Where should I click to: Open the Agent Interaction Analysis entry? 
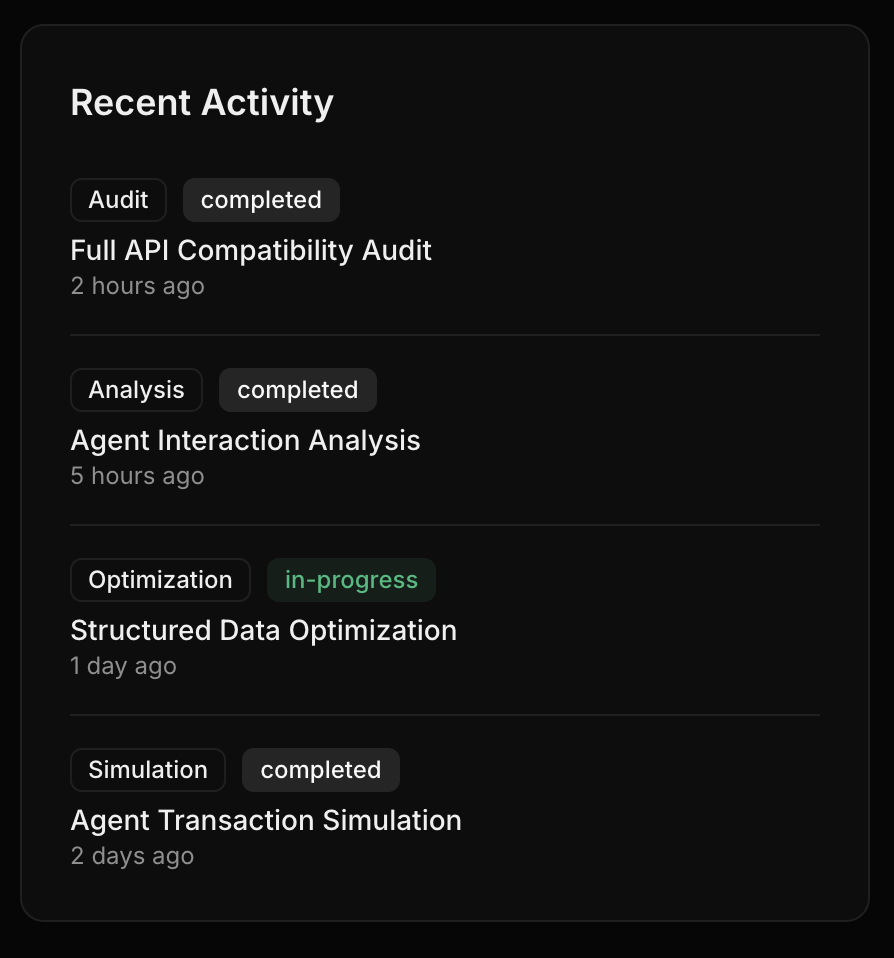pos(245,440)
